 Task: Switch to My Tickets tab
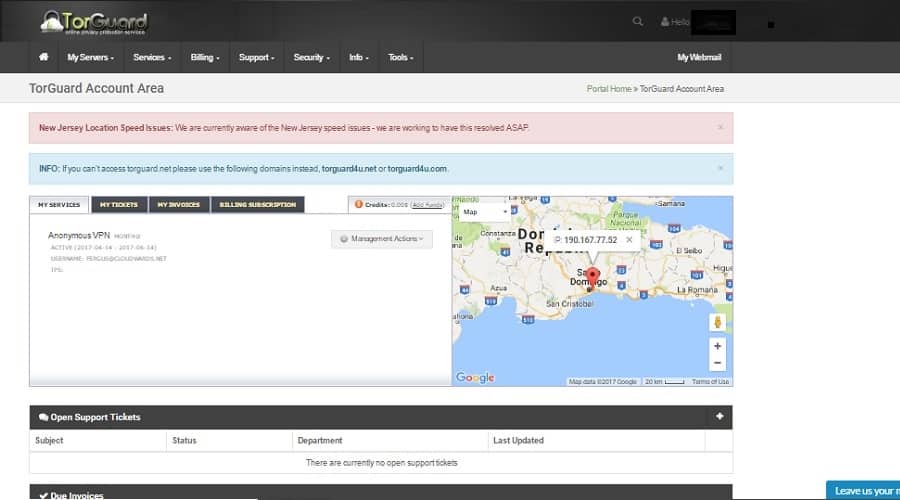click(119, 205)
